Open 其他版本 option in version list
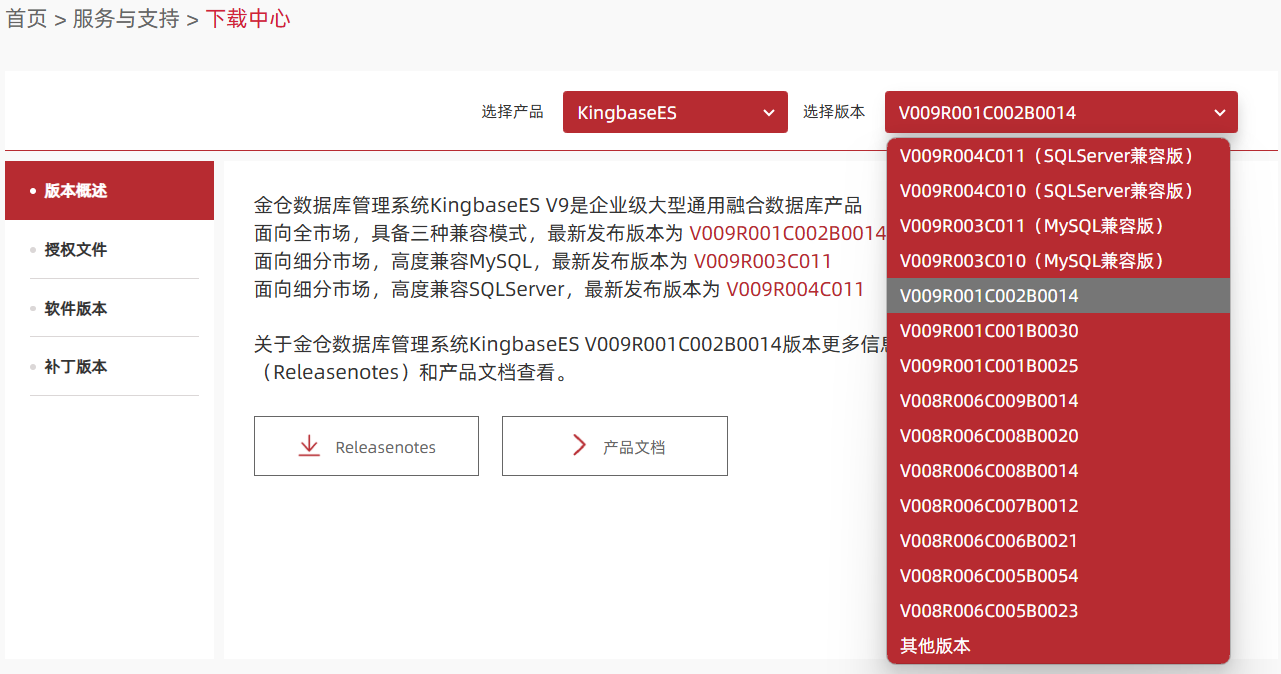 click(1058, 646)
